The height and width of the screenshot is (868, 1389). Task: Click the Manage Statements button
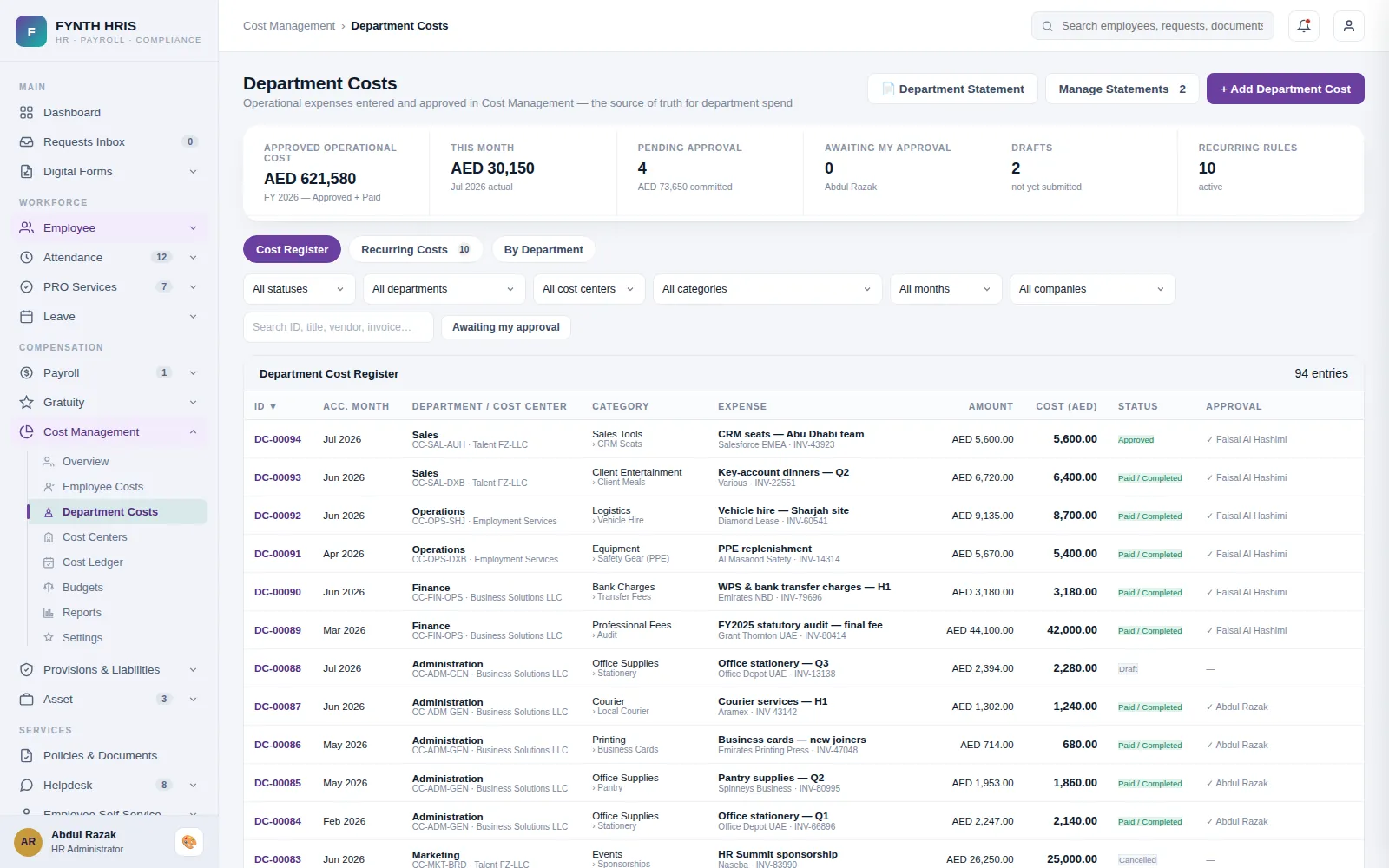coord(1122,89)
